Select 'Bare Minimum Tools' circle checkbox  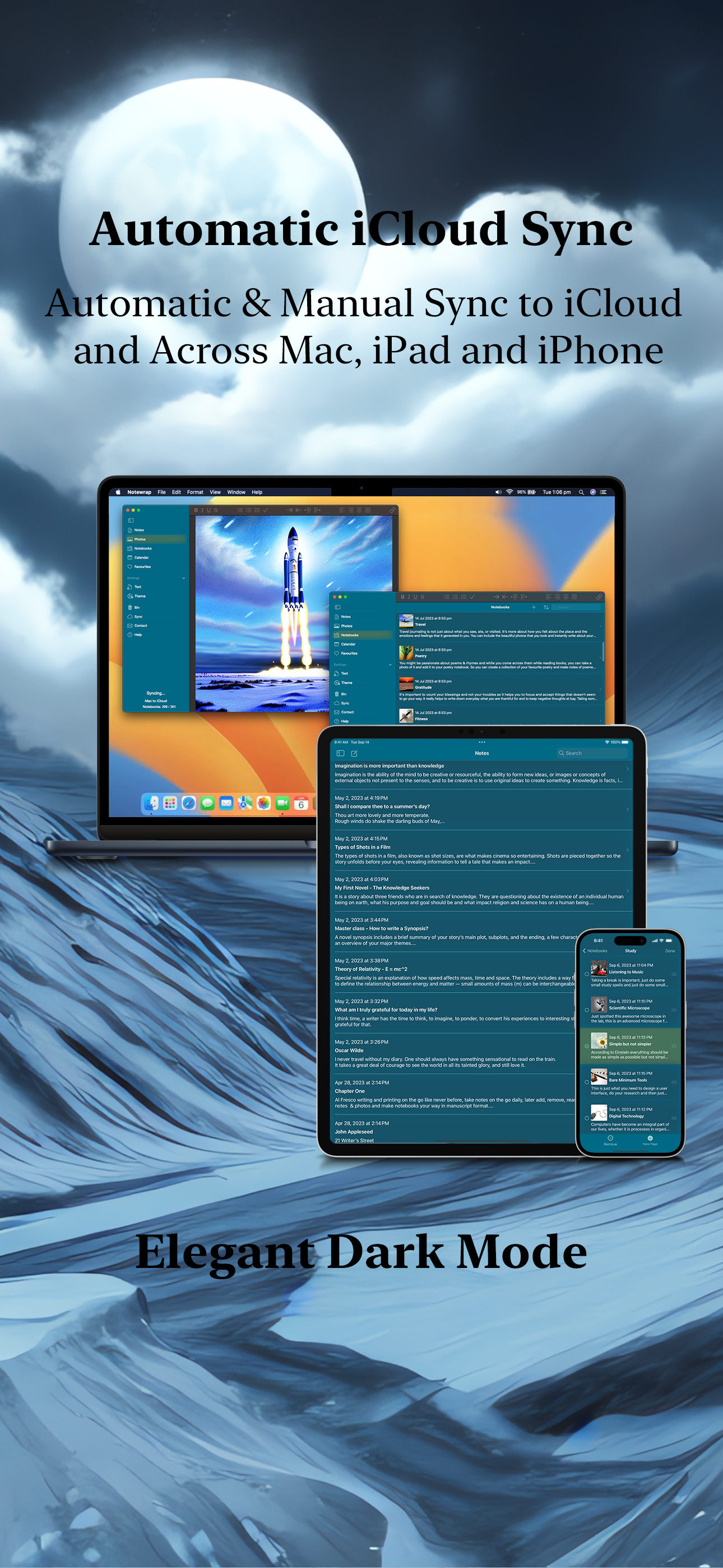pos(587,1082)
